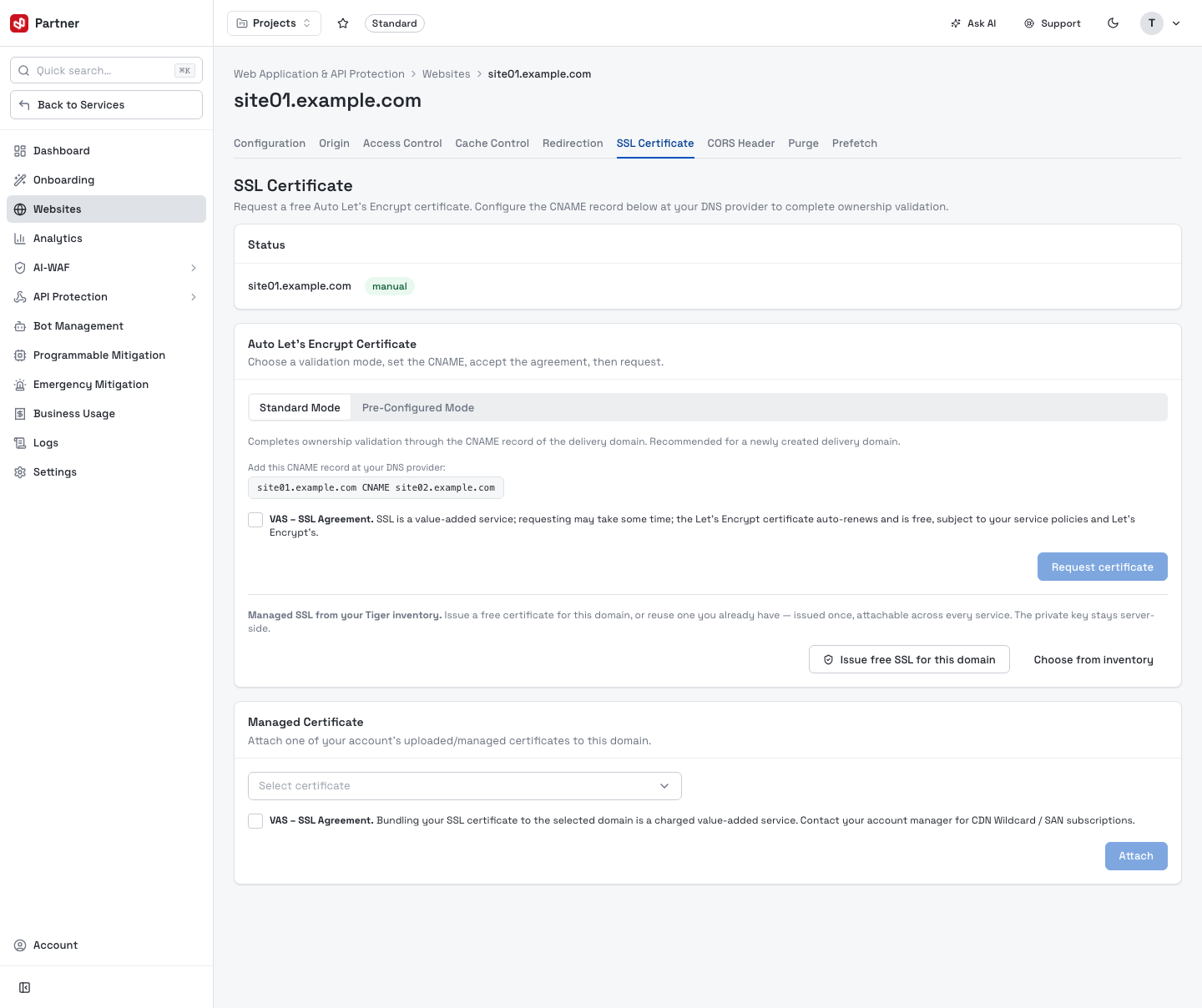Check the Let's Encrypt VAS agreement checkbox

(255, 520)
